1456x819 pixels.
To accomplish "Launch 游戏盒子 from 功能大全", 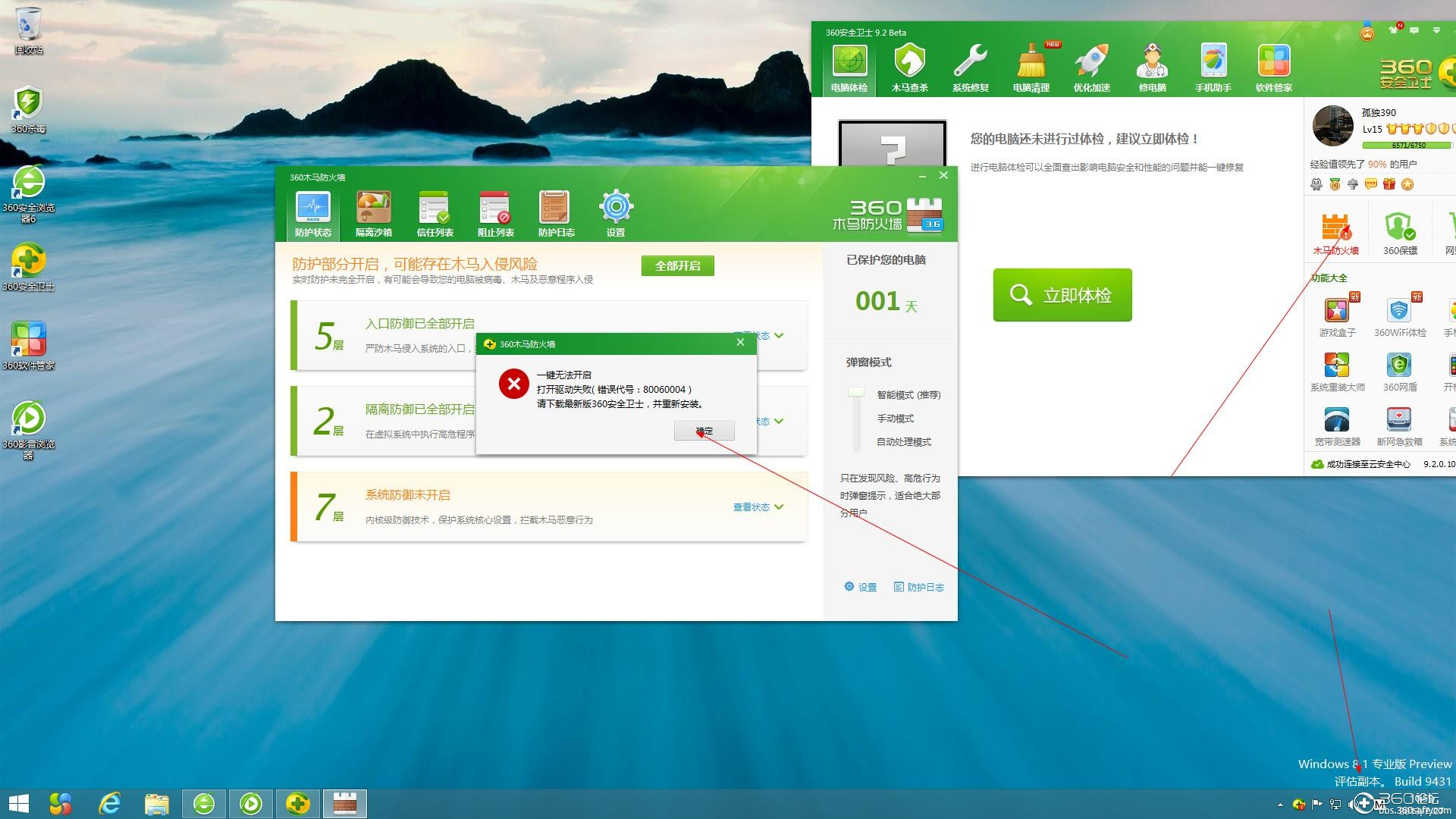I will tap(1337, 317).
